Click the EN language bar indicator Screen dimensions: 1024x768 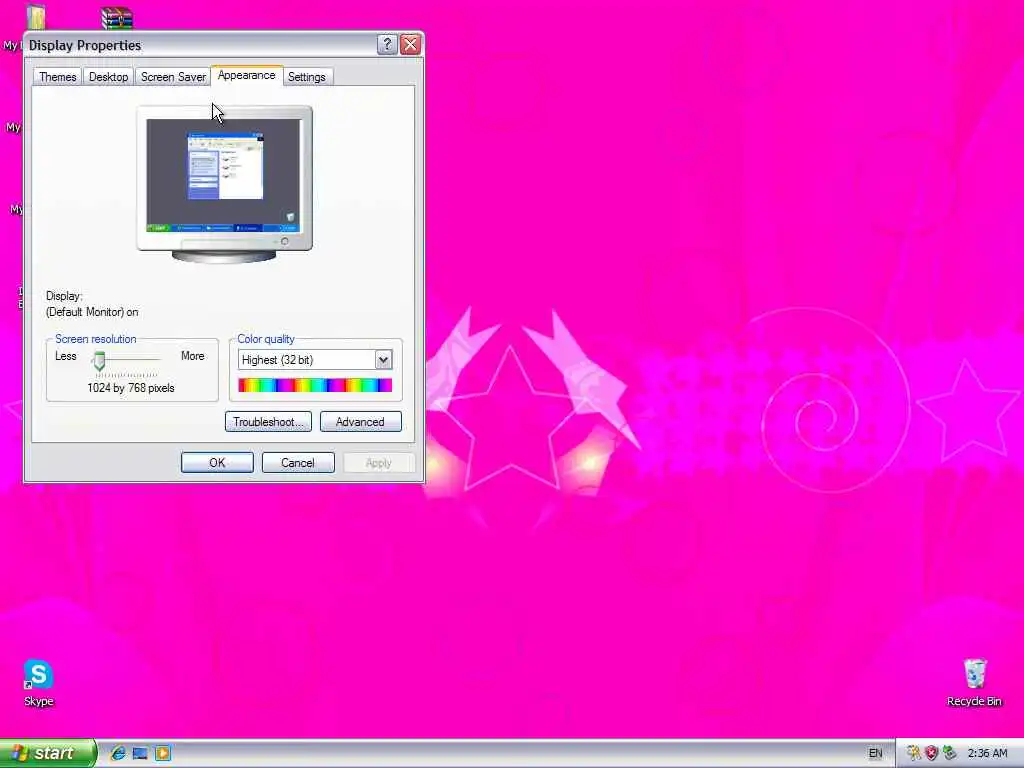point(875,753)
